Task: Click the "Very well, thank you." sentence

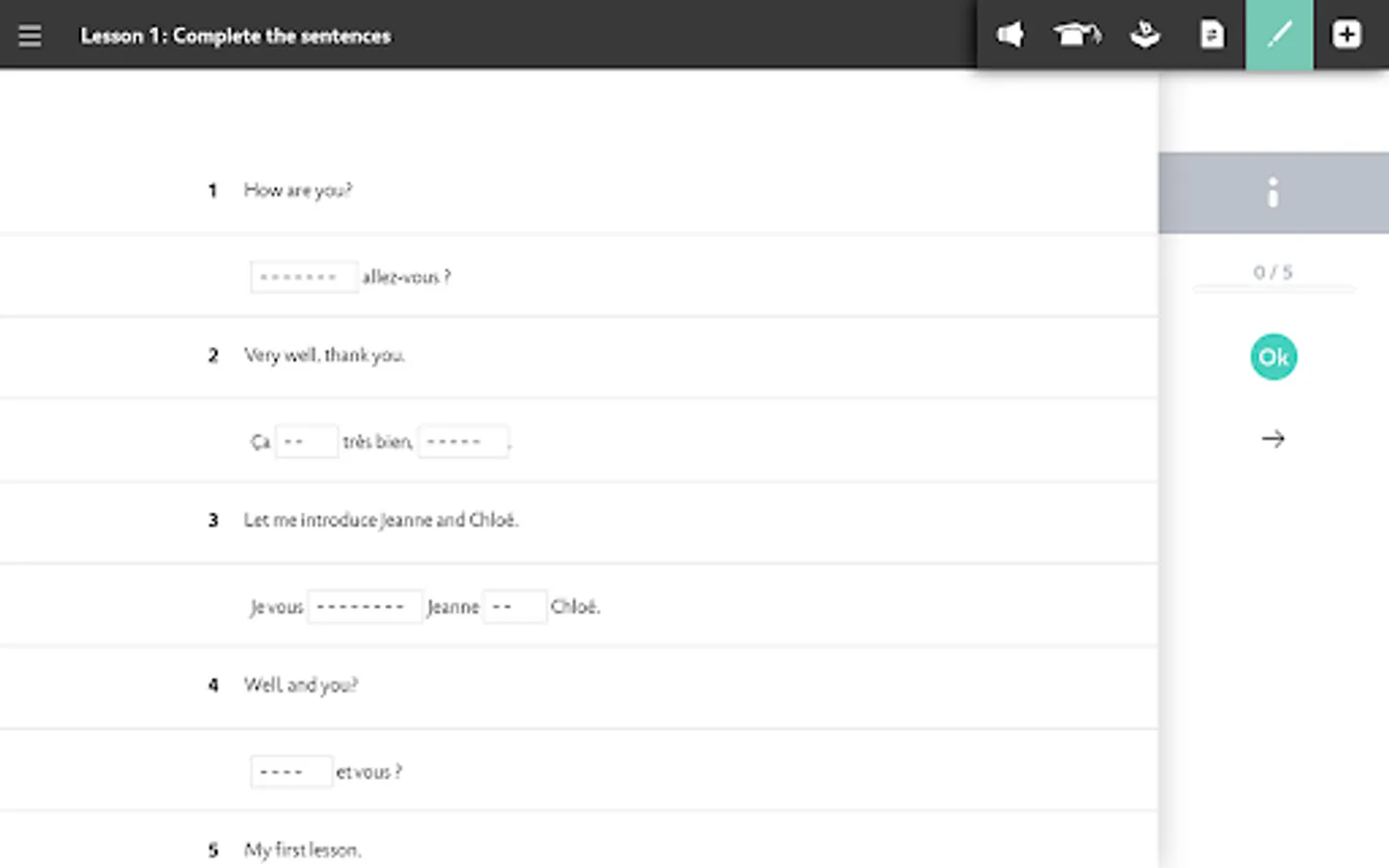Action: 324,356
